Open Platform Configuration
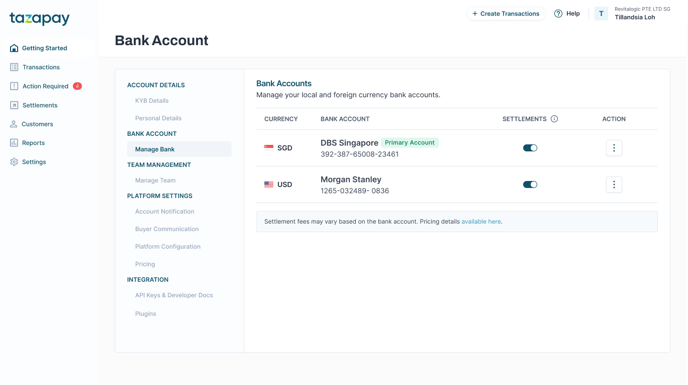 (168, 246)
